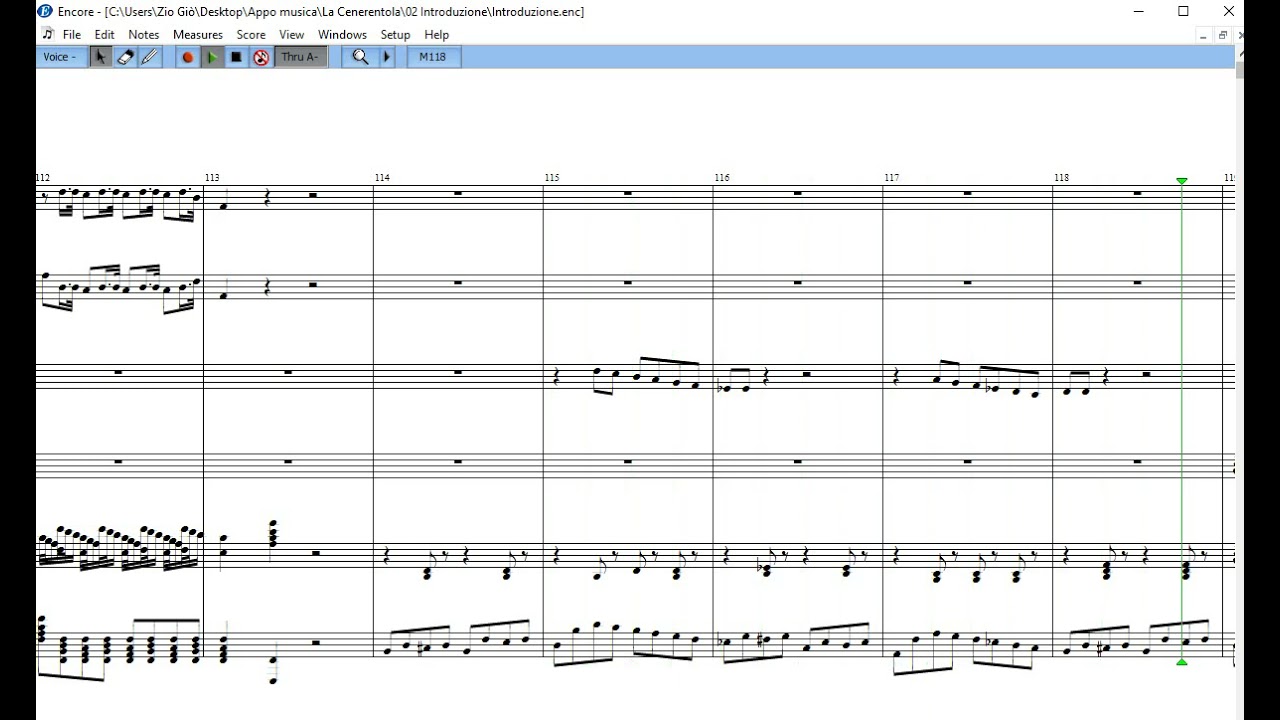Viewport: 1280px width, 720px height.
Task: Open the Notes menu
Action: point(143,34)
